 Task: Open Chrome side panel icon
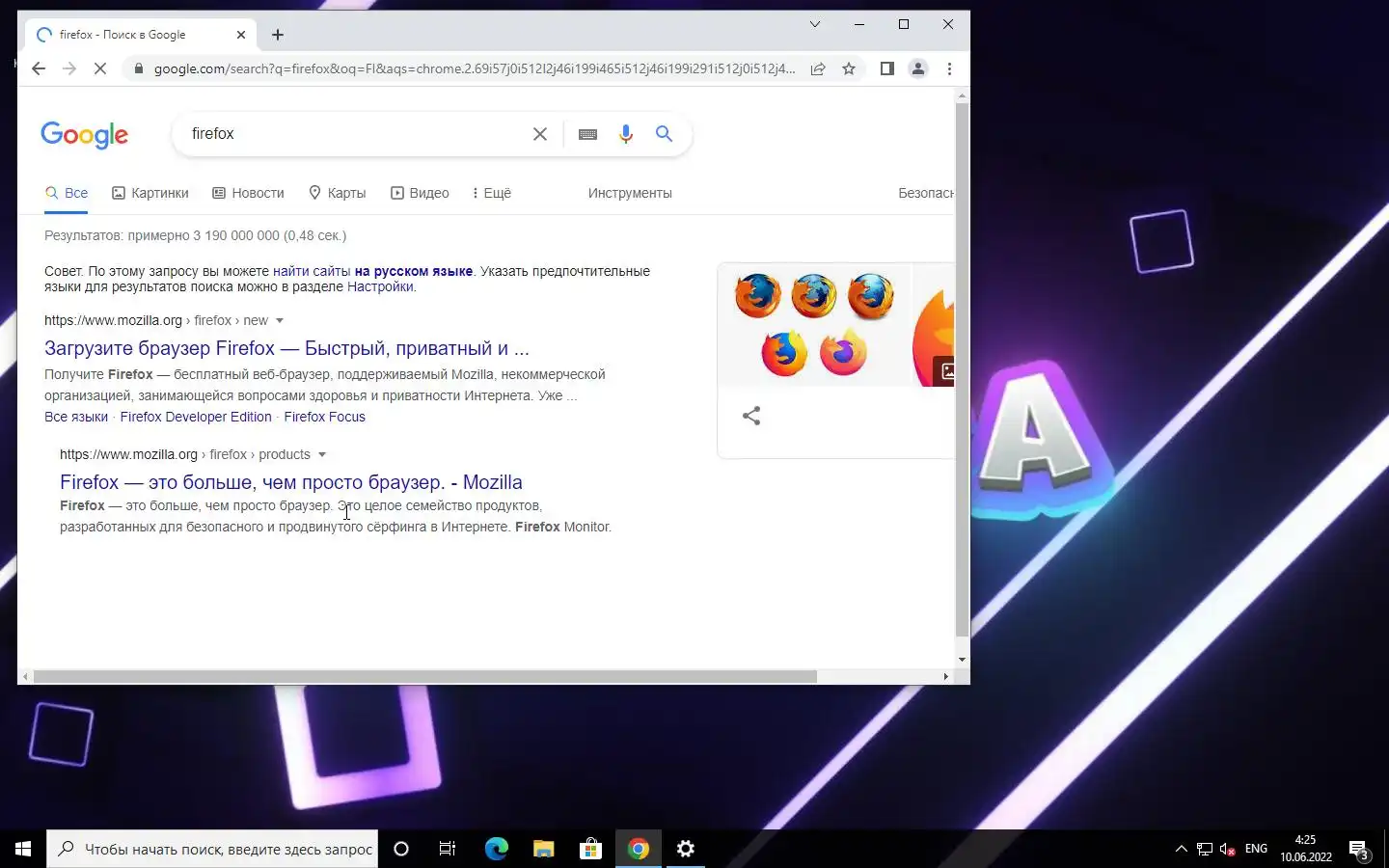[x=887, y=68]
